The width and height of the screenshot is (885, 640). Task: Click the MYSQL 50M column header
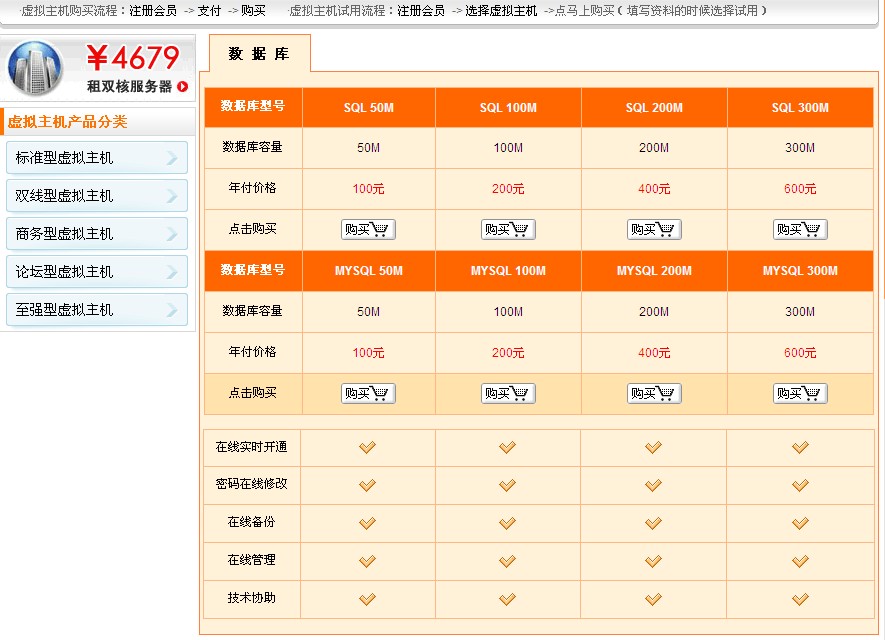369,271
